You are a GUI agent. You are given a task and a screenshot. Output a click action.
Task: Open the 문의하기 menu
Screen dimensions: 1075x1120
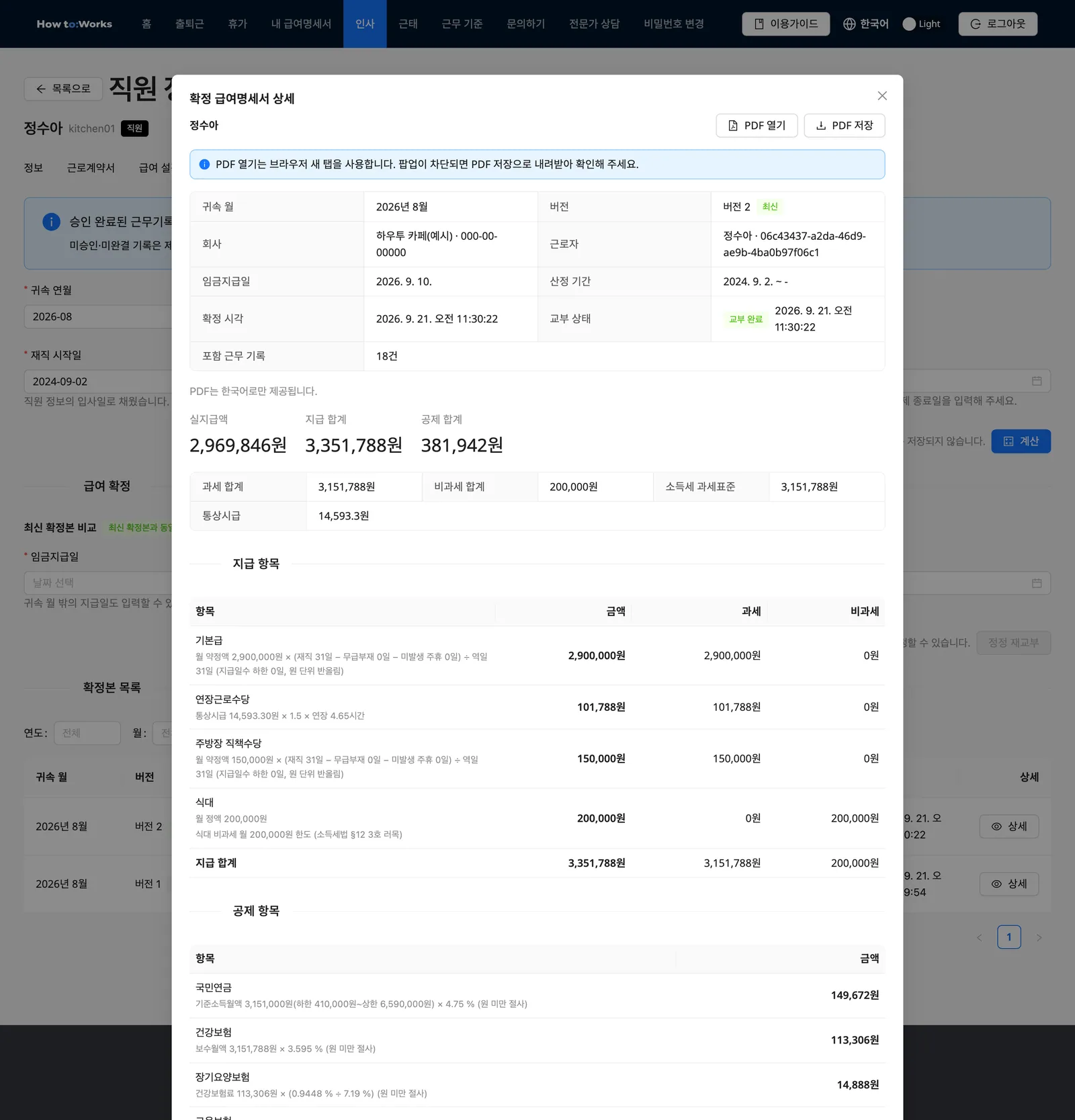(525, 24)
